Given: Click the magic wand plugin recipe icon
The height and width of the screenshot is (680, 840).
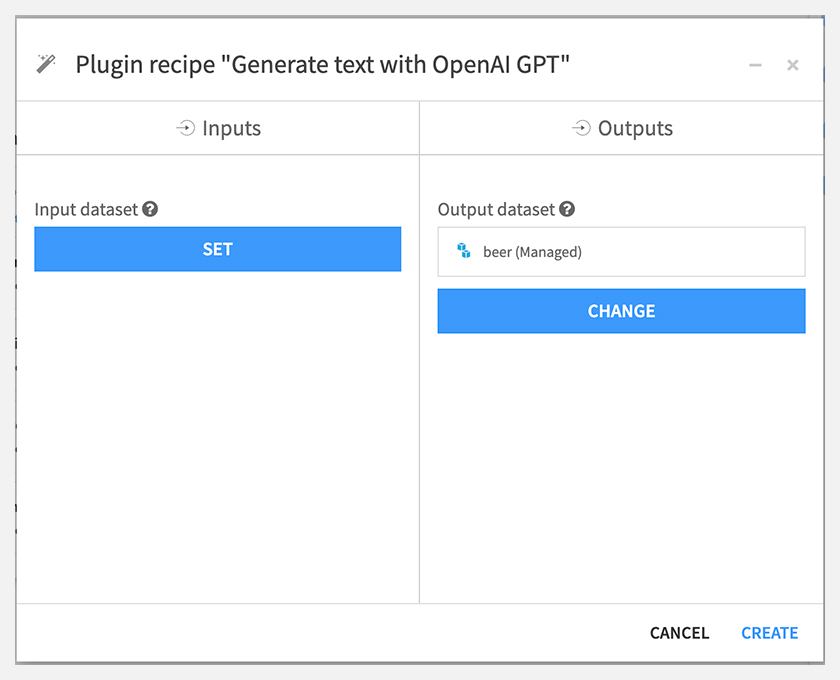Looking at the screenshot, I should pyautogui.click(x=46, y=64).
